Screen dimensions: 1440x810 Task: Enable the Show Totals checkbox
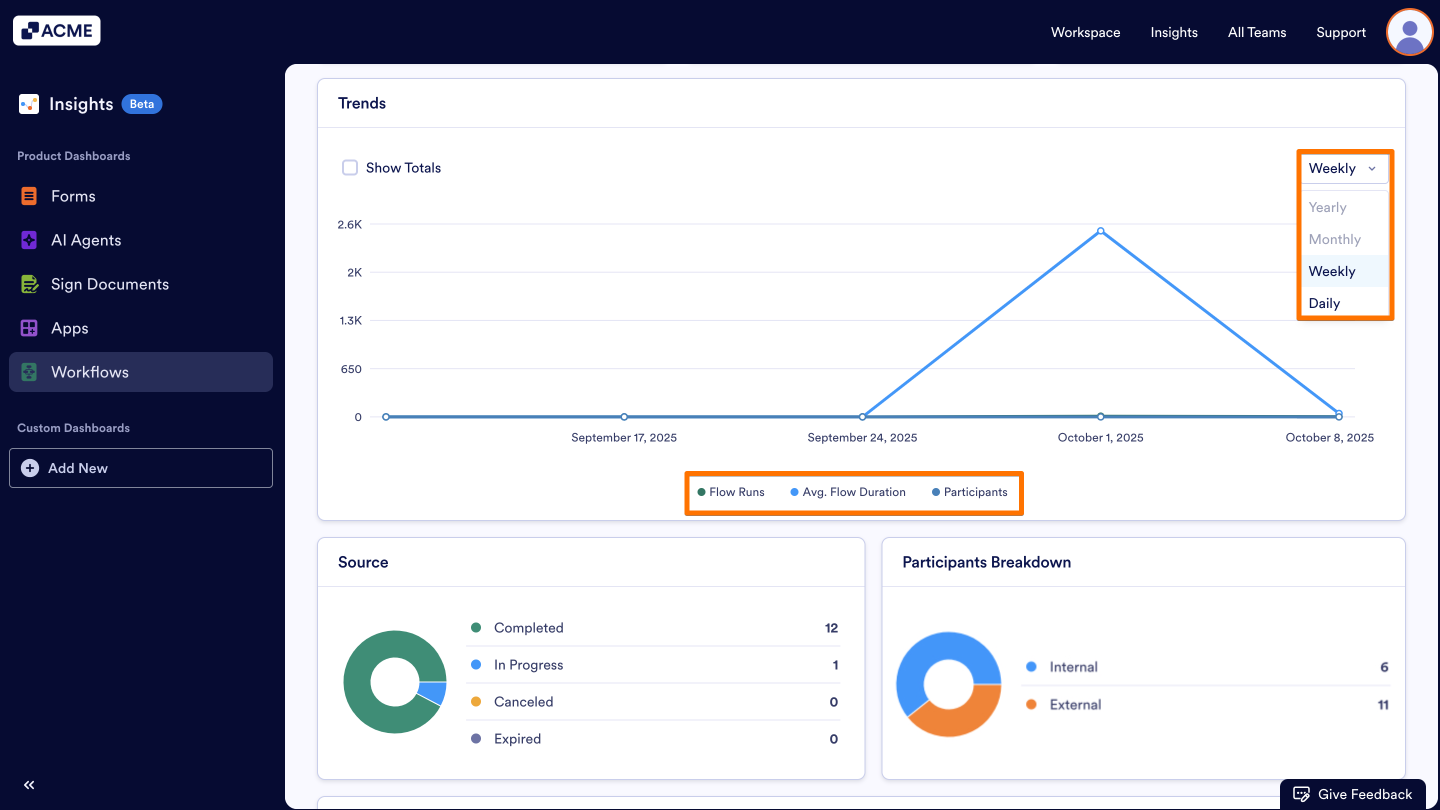[350, 167]
